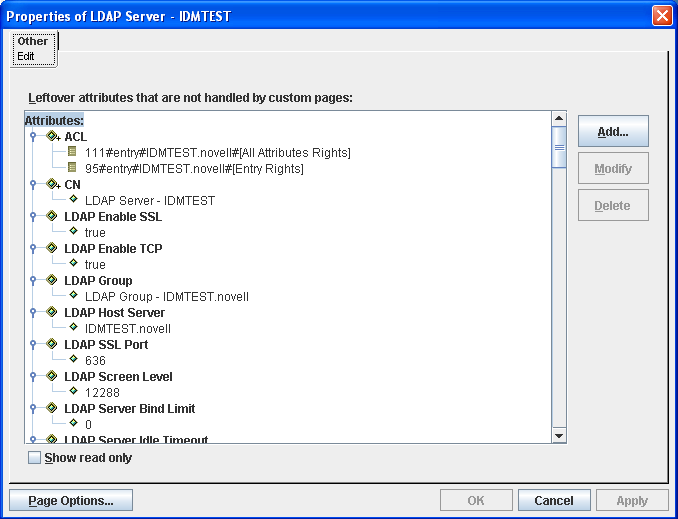
Task: Click the value icon under LDAP Enable SSL
Action: [74, 231]
